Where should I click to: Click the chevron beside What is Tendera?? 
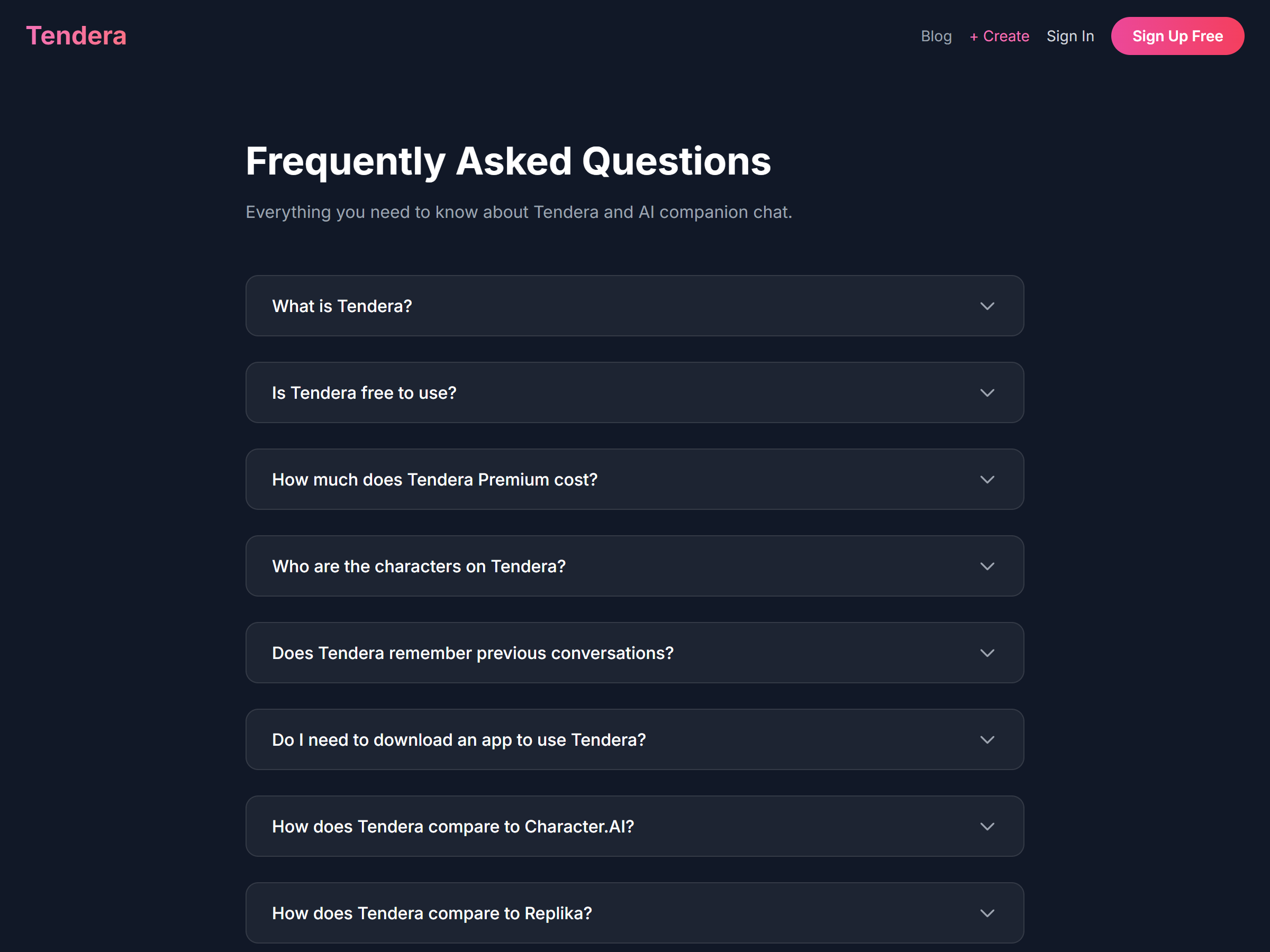click(987, 306)
